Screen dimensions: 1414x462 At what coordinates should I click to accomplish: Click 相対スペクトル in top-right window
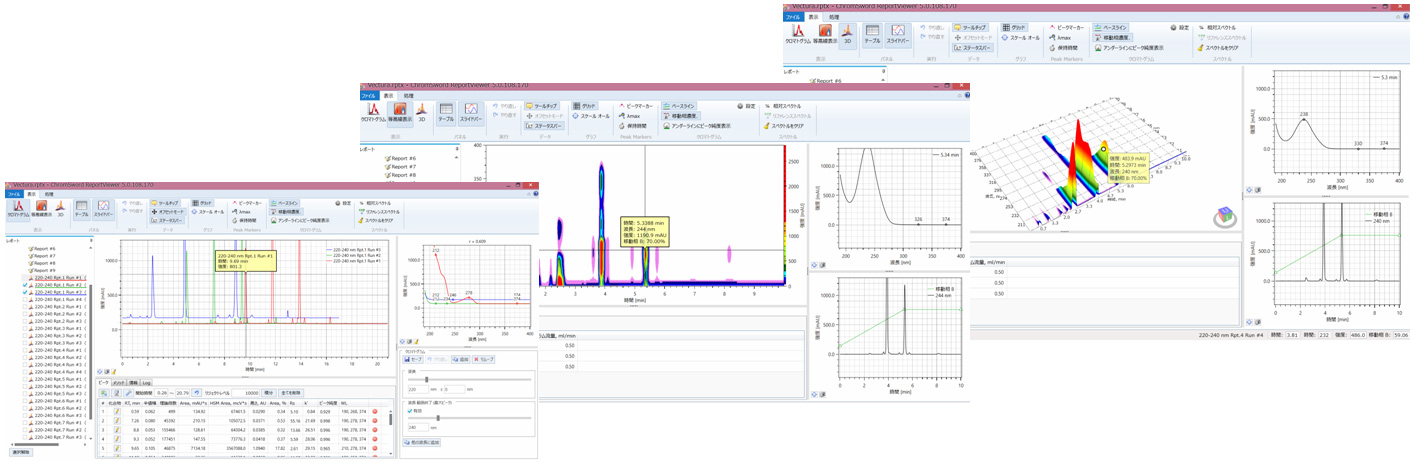point(1217,27)
